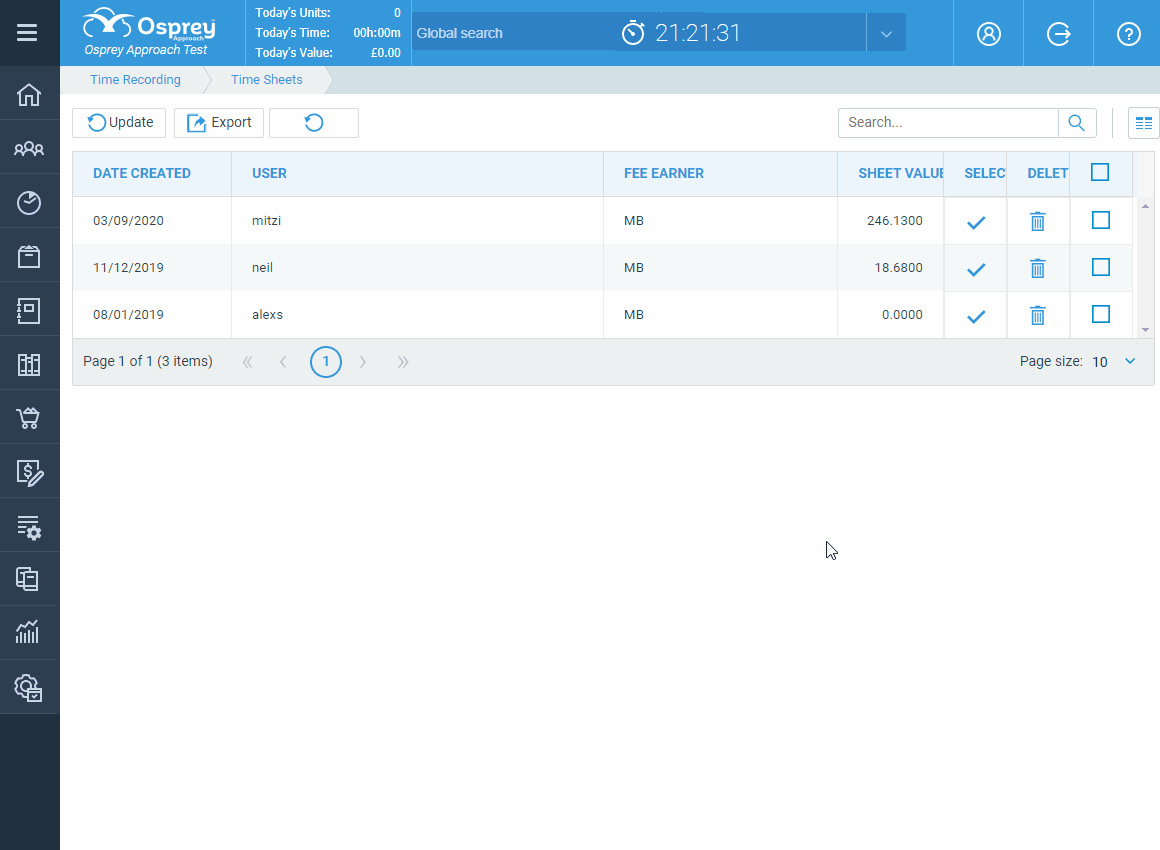1160x850 pixels.
Task: Click user name mitzi
Action: click(266, 220)
